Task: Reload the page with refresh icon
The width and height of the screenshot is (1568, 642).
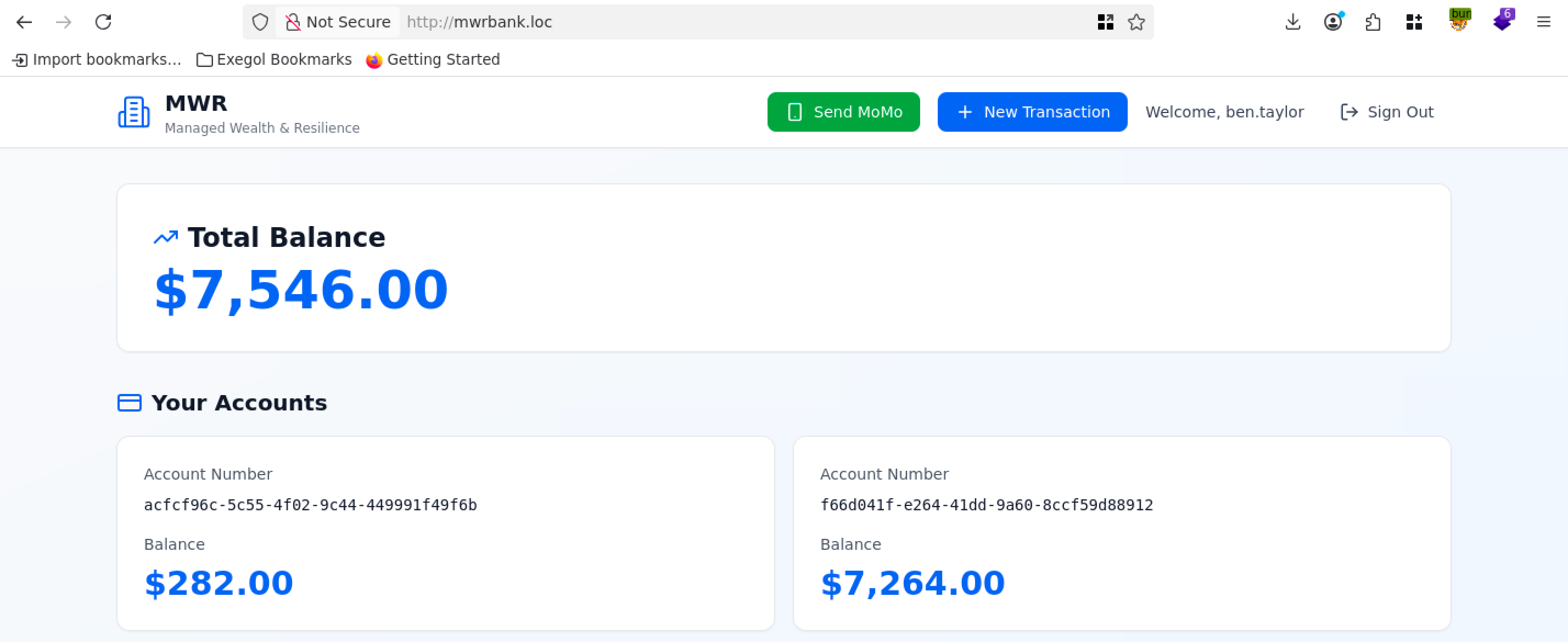Action: coord(103,22)
